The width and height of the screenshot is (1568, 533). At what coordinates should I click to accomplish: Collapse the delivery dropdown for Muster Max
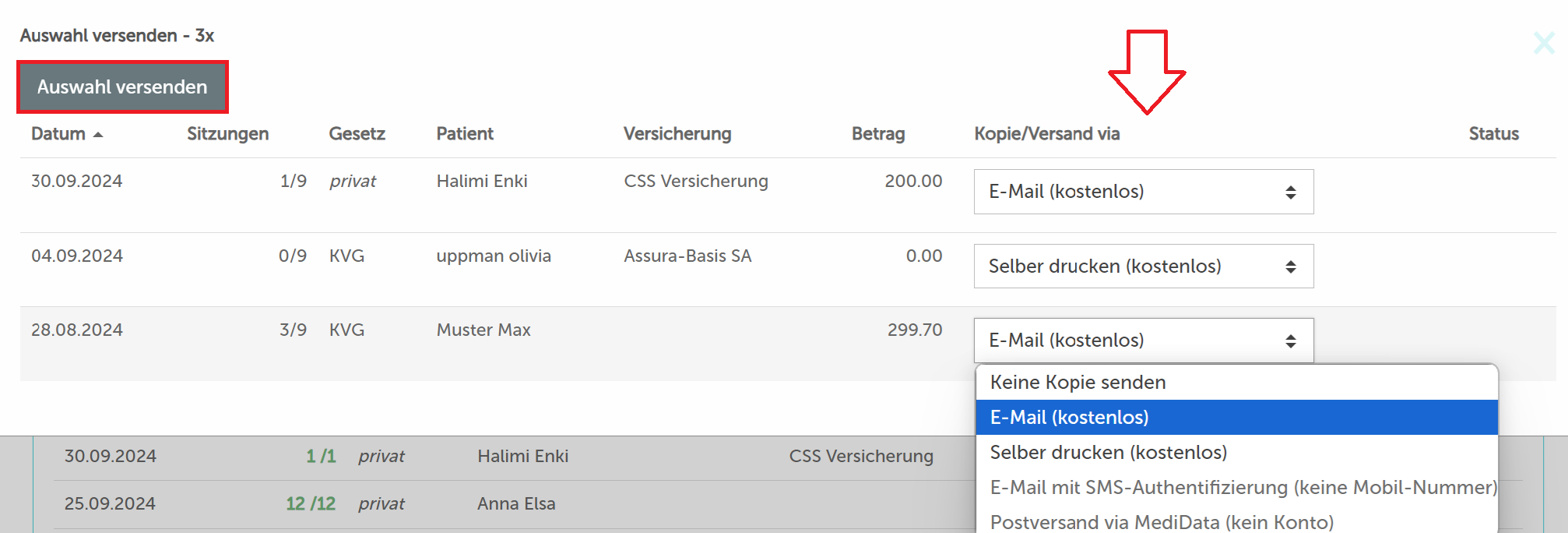coord(1143,341)
